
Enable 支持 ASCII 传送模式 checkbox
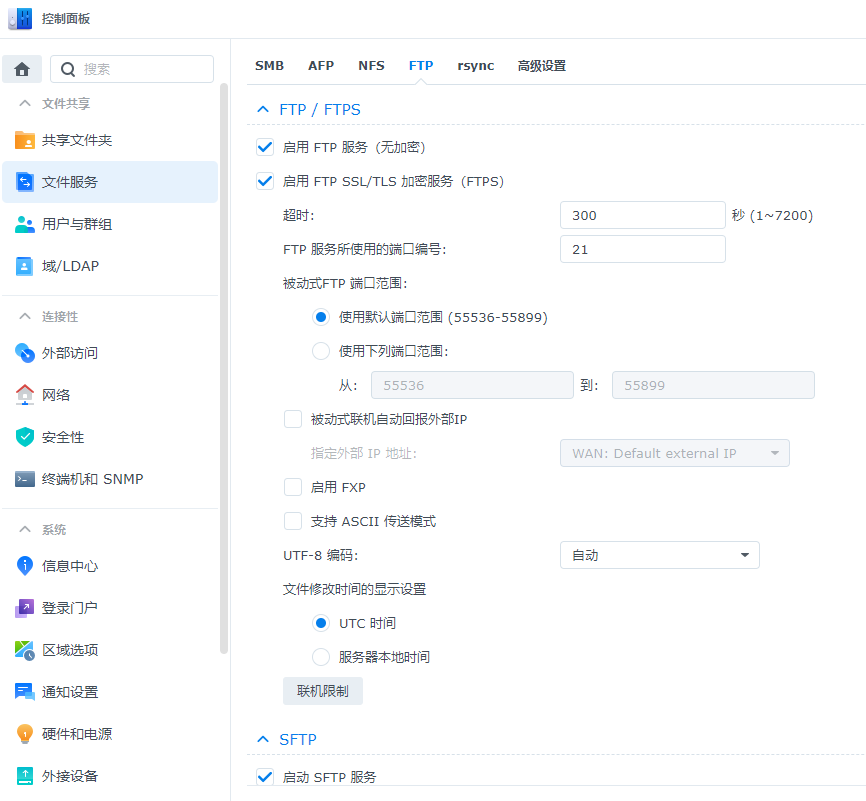293,521
